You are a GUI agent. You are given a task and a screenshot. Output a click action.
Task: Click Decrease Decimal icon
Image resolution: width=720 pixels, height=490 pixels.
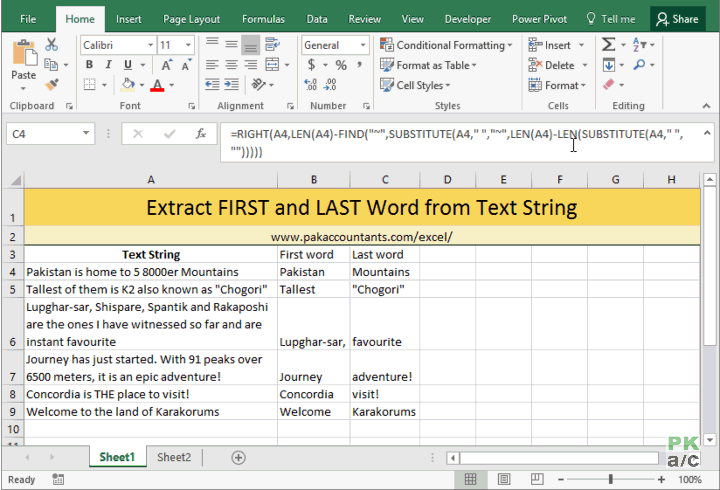[330, 84]
